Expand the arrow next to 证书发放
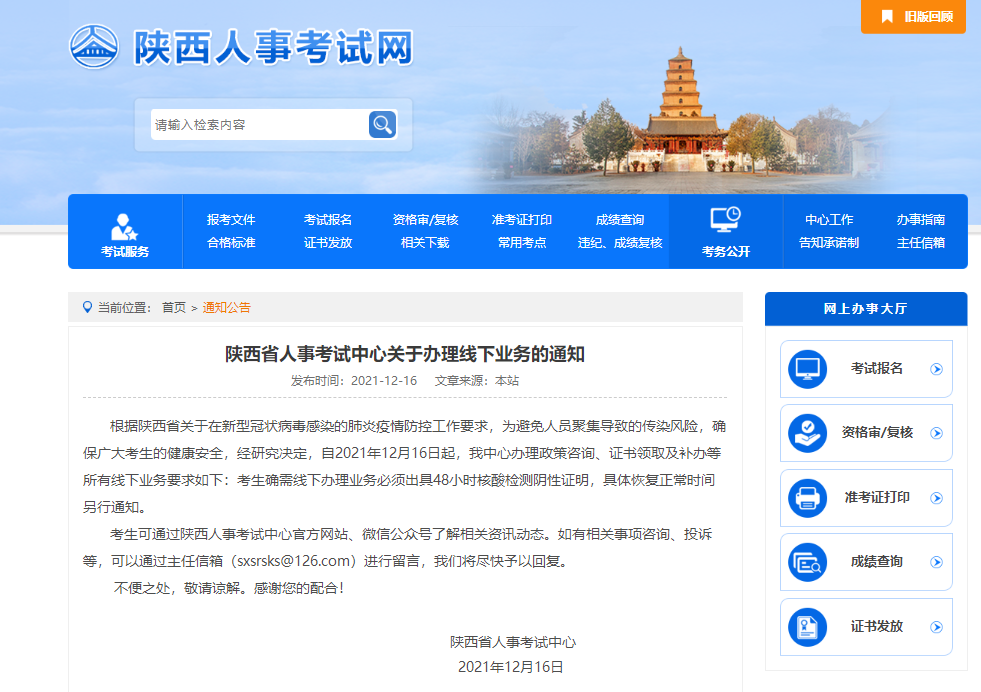The width and height of the screenshot is (981, 692). click(936, 627)
